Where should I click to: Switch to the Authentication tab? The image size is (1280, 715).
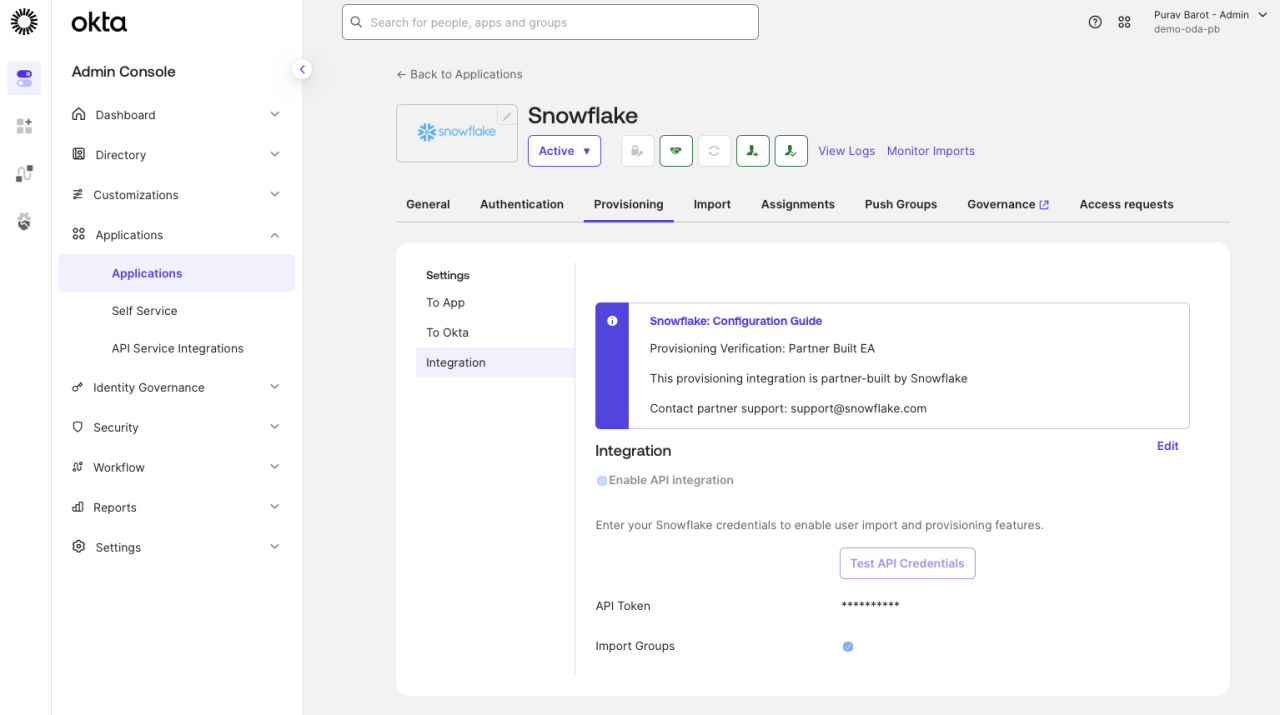522,204
